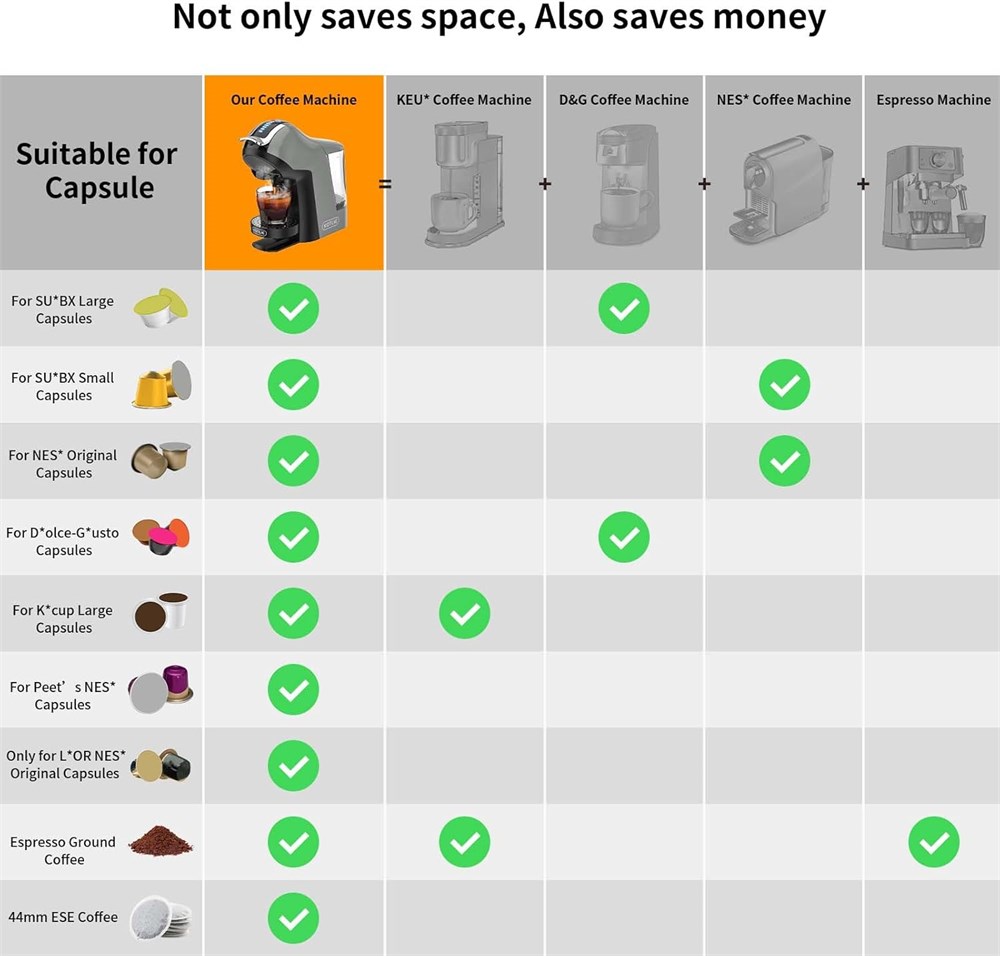Click D&G checkmark for D*olce-G*usto Capsules
This screenshot has width=1000, height=956.
click(x=623, y=537)
